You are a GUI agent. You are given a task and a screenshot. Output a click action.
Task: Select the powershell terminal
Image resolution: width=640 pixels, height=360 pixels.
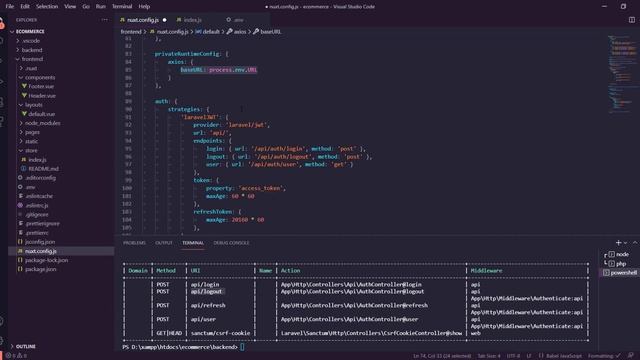620,273
